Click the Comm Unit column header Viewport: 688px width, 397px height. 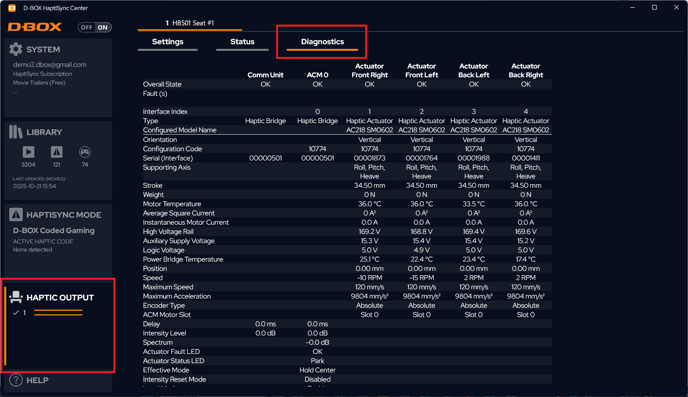265,75
